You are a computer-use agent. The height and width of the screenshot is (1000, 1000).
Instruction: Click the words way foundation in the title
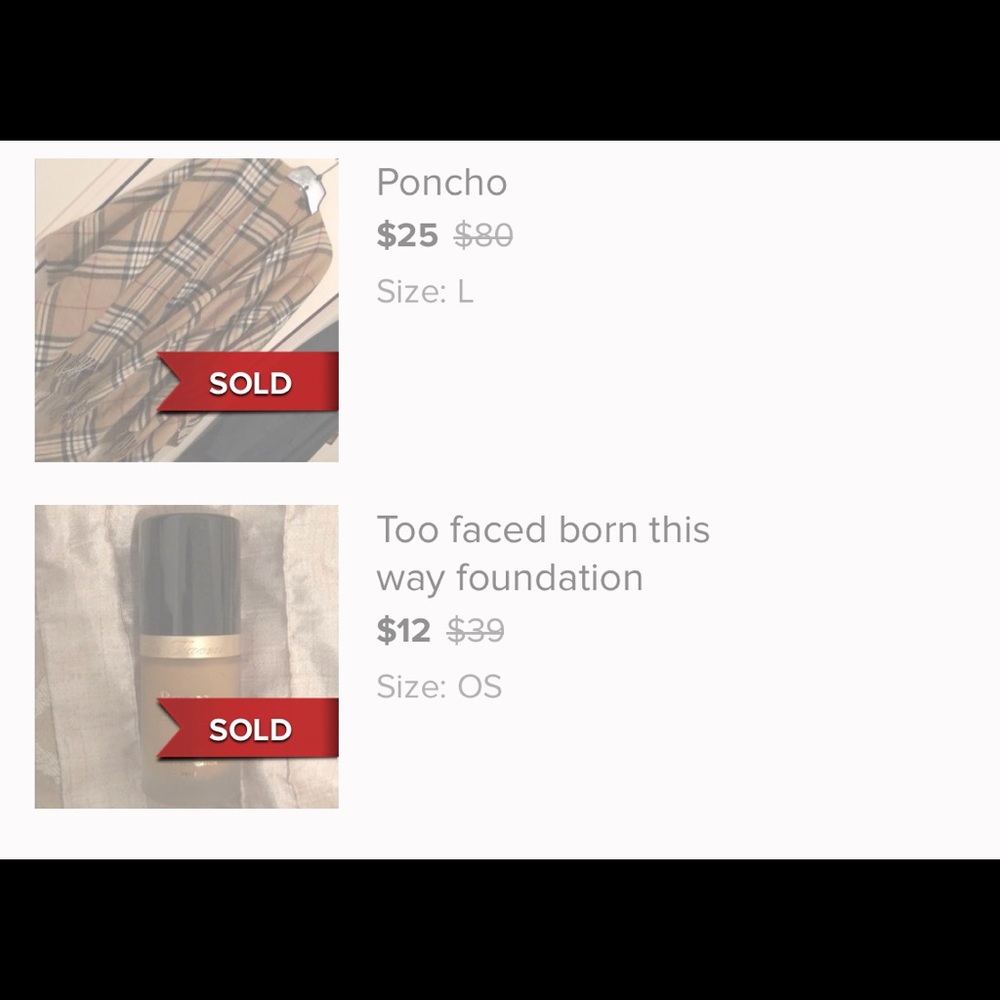[510, 578]
